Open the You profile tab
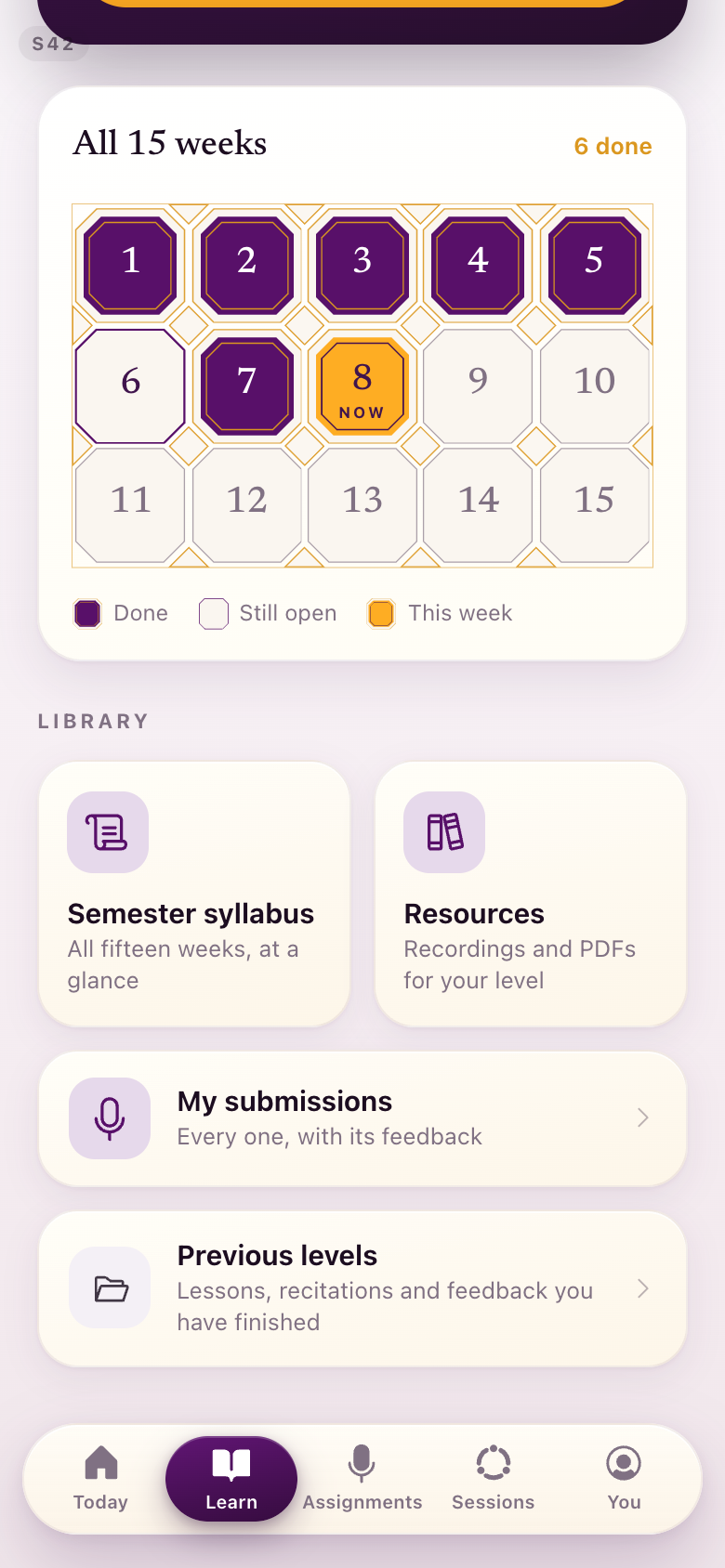The height and width of the screenshot is (1568, 725). 624,1479
